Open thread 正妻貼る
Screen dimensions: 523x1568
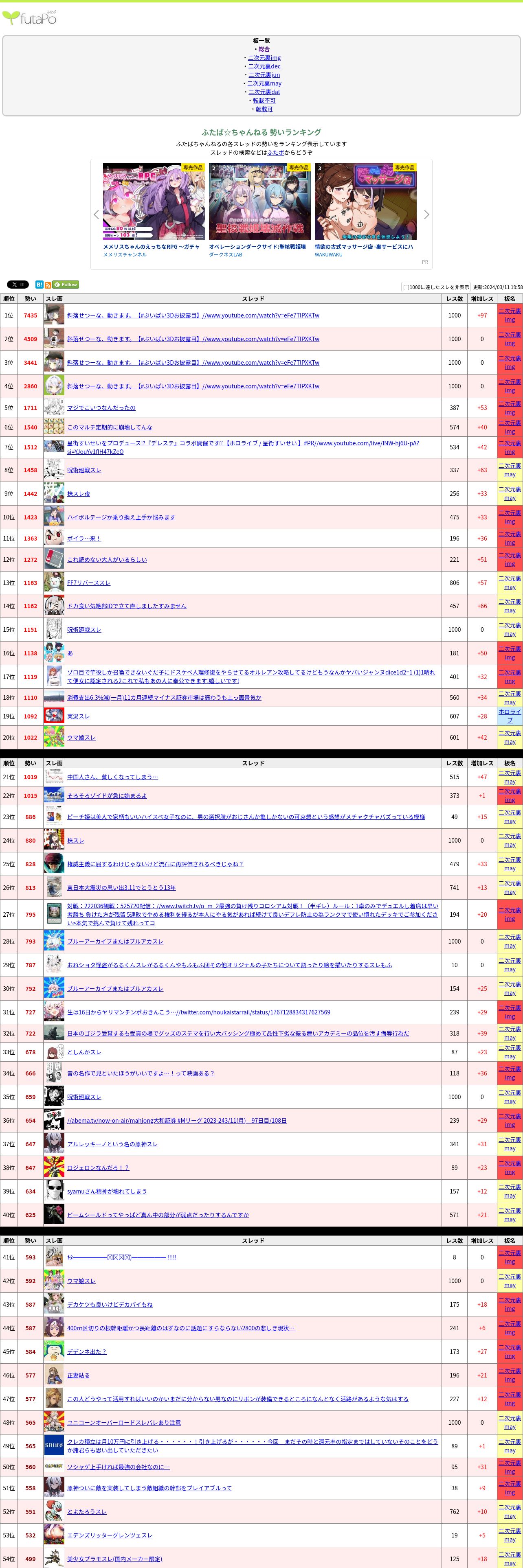click(x=79, y=1375)
